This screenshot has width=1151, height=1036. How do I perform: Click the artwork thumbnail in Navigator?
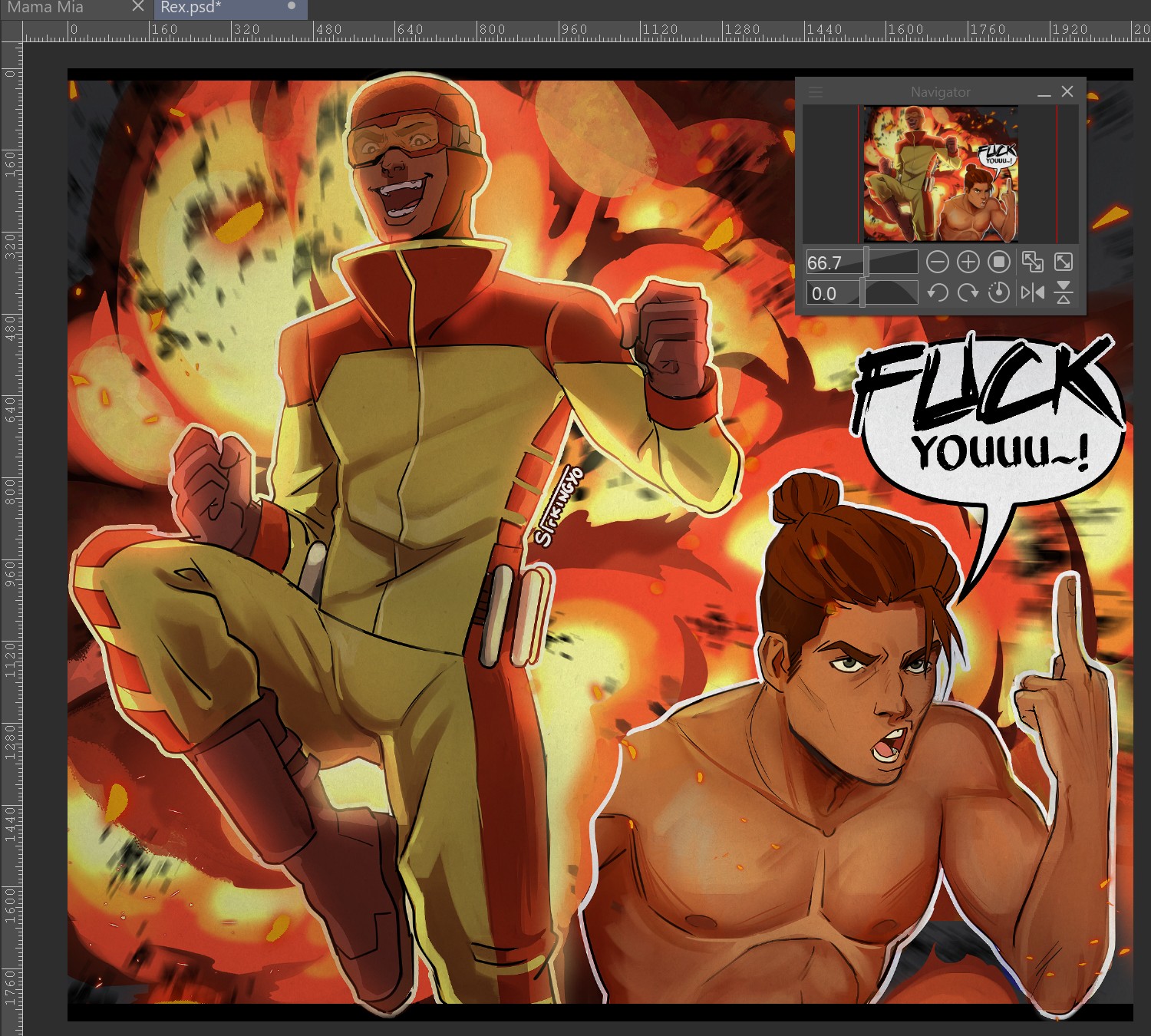[941, 174]
